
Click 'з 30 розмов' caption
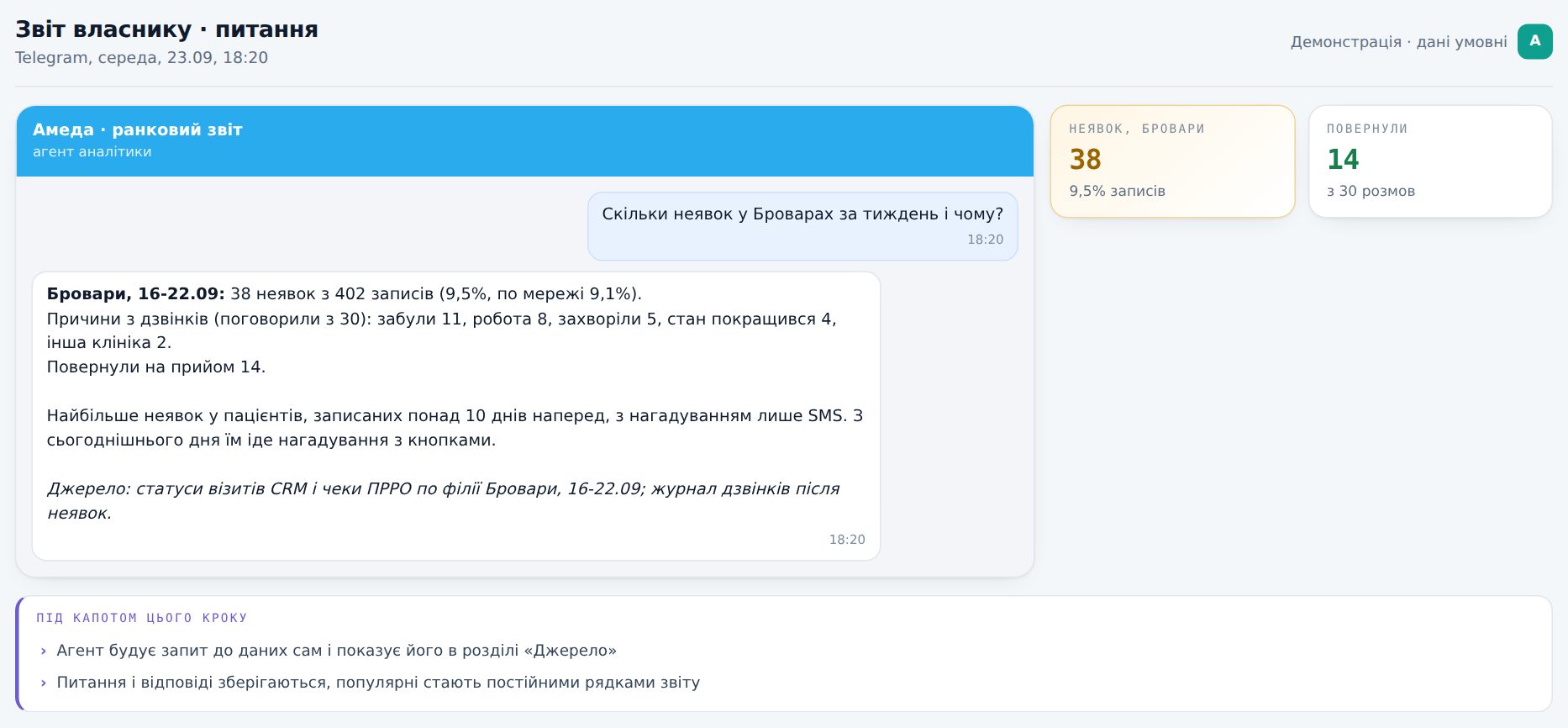pyautogui.click(x=1371, y=192)
